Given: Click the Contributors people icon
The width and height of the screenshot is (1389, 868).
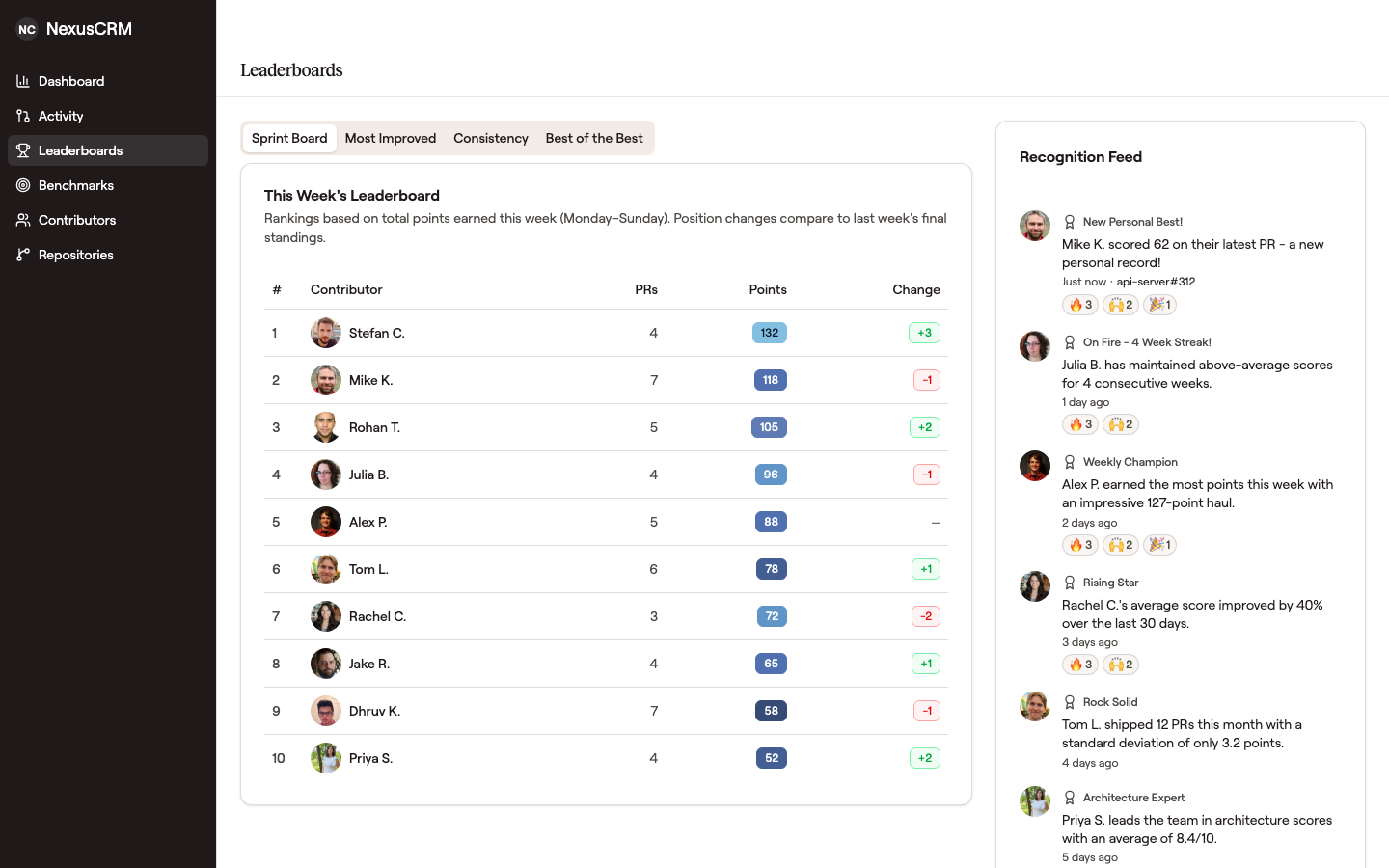Looking at the screenshot, I should 23,220.
